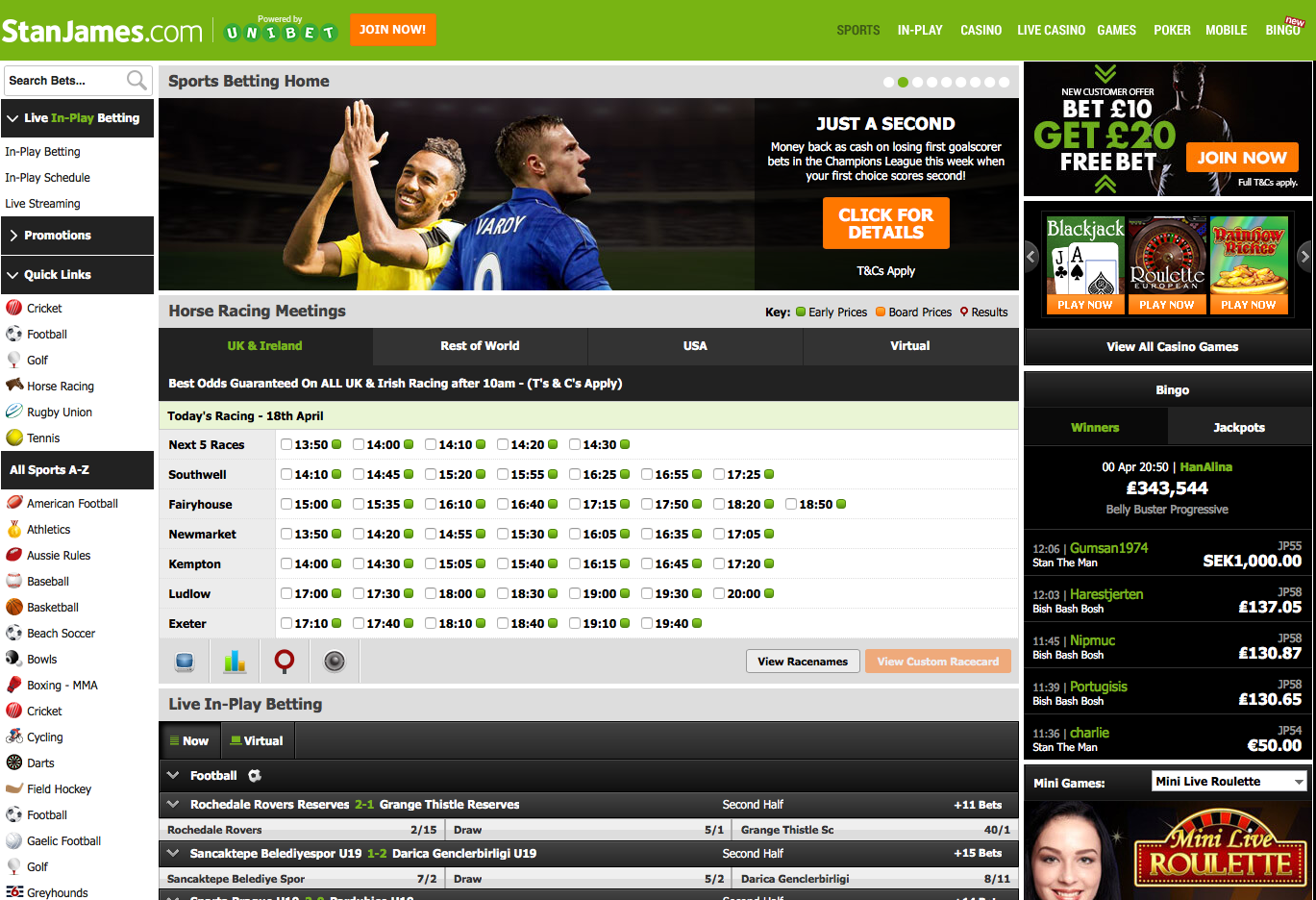The width and height of the screenshot is (1316, 900).
Task: Select second green banner carousel dot
Action: click(903, 82)
